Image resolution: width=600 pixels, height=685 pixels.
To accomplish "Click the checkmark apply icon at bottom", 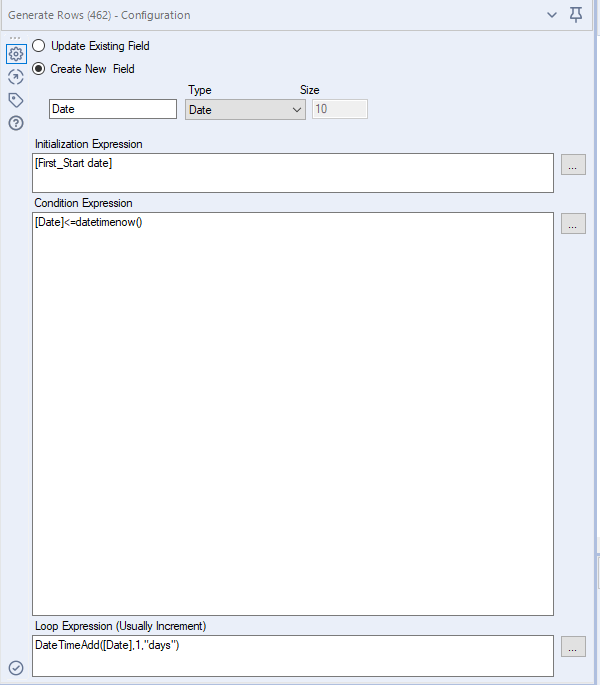I will [x=16, y=668].
